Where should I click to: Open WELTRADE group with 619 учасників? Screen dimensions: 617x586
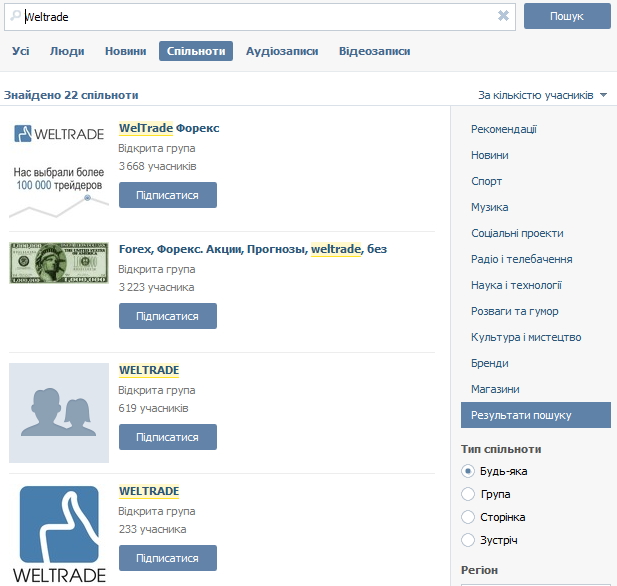click(149, 370)
